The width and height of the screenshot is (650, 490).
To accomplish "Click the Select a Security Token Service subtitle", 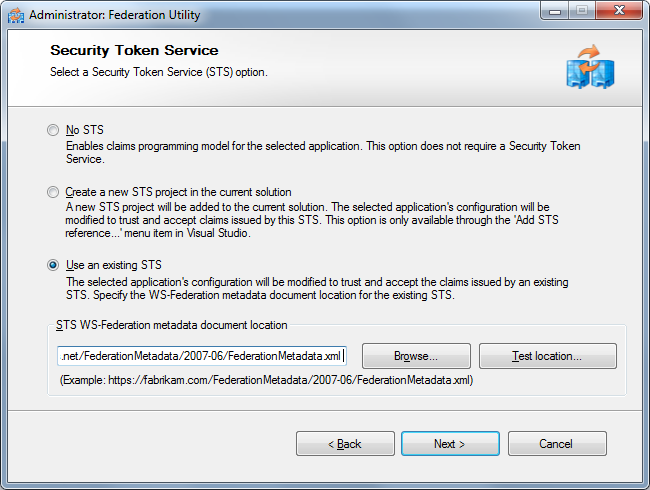I will tap(158, 72).
